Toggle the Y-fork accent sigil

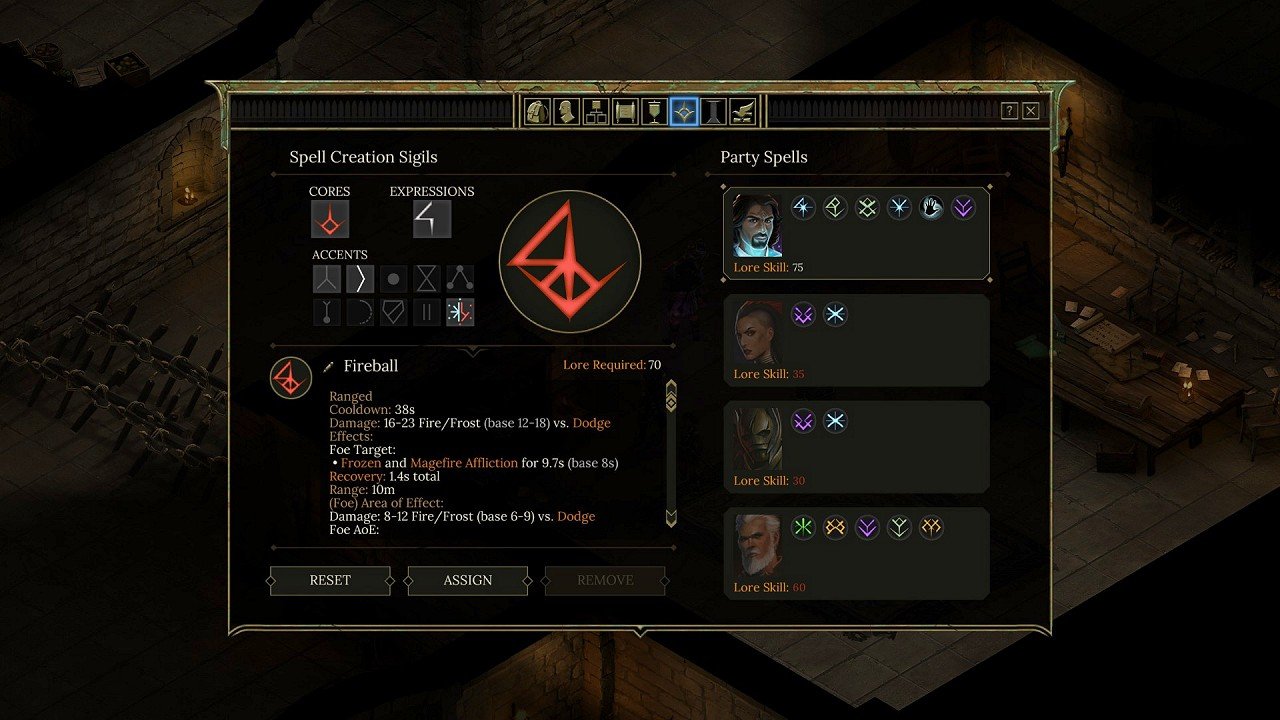[327, 279]
